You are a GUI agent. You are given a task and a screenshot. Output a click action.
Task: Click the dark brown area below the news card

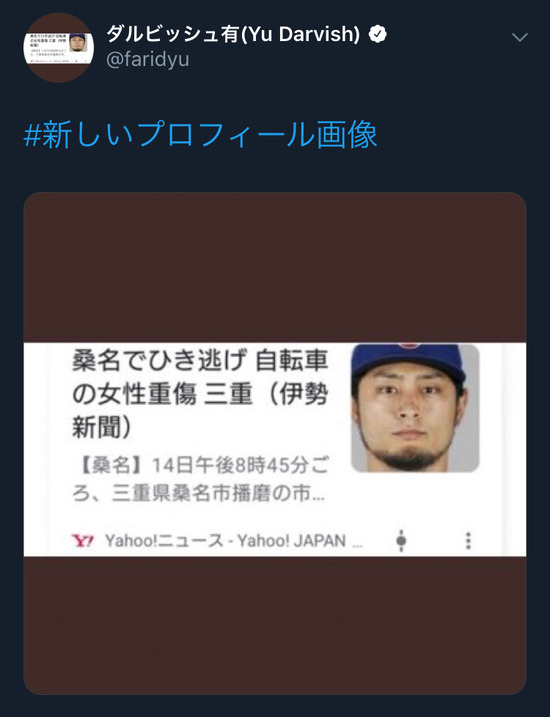[x=275, y=625]
